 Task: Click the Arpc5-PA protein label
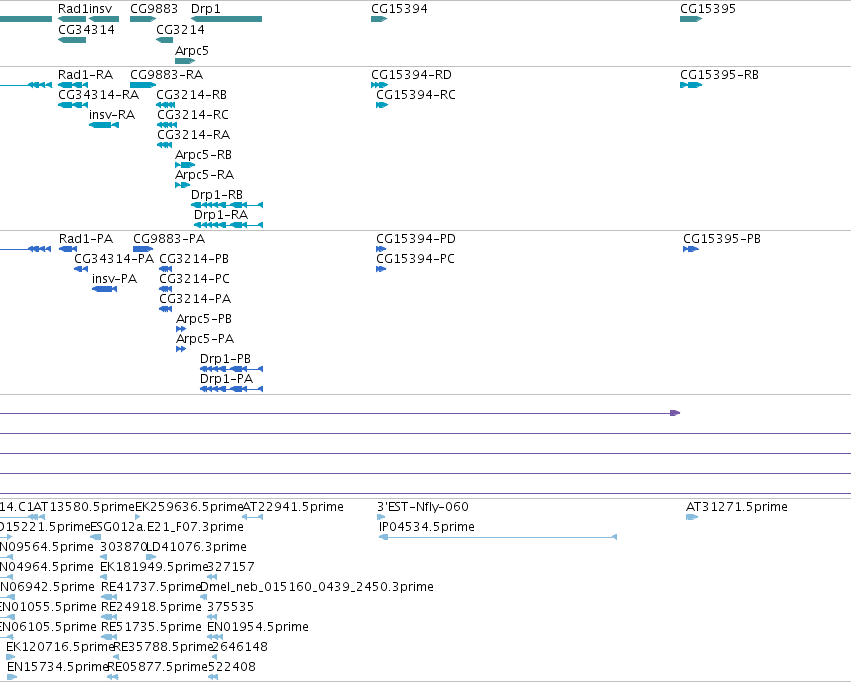(205, 339)
